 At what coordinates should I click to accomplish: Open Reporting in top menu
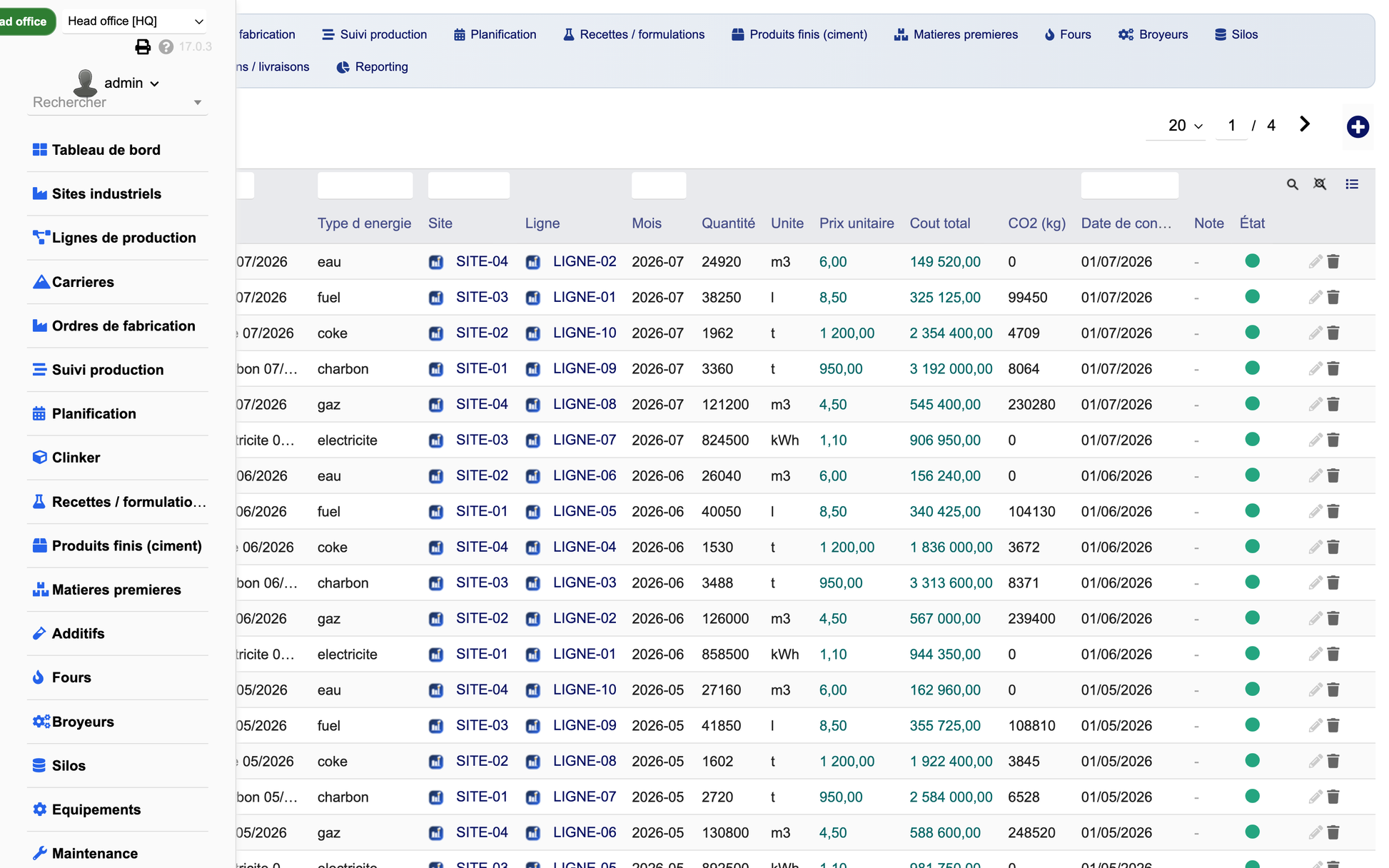click(x=373, y=67)
